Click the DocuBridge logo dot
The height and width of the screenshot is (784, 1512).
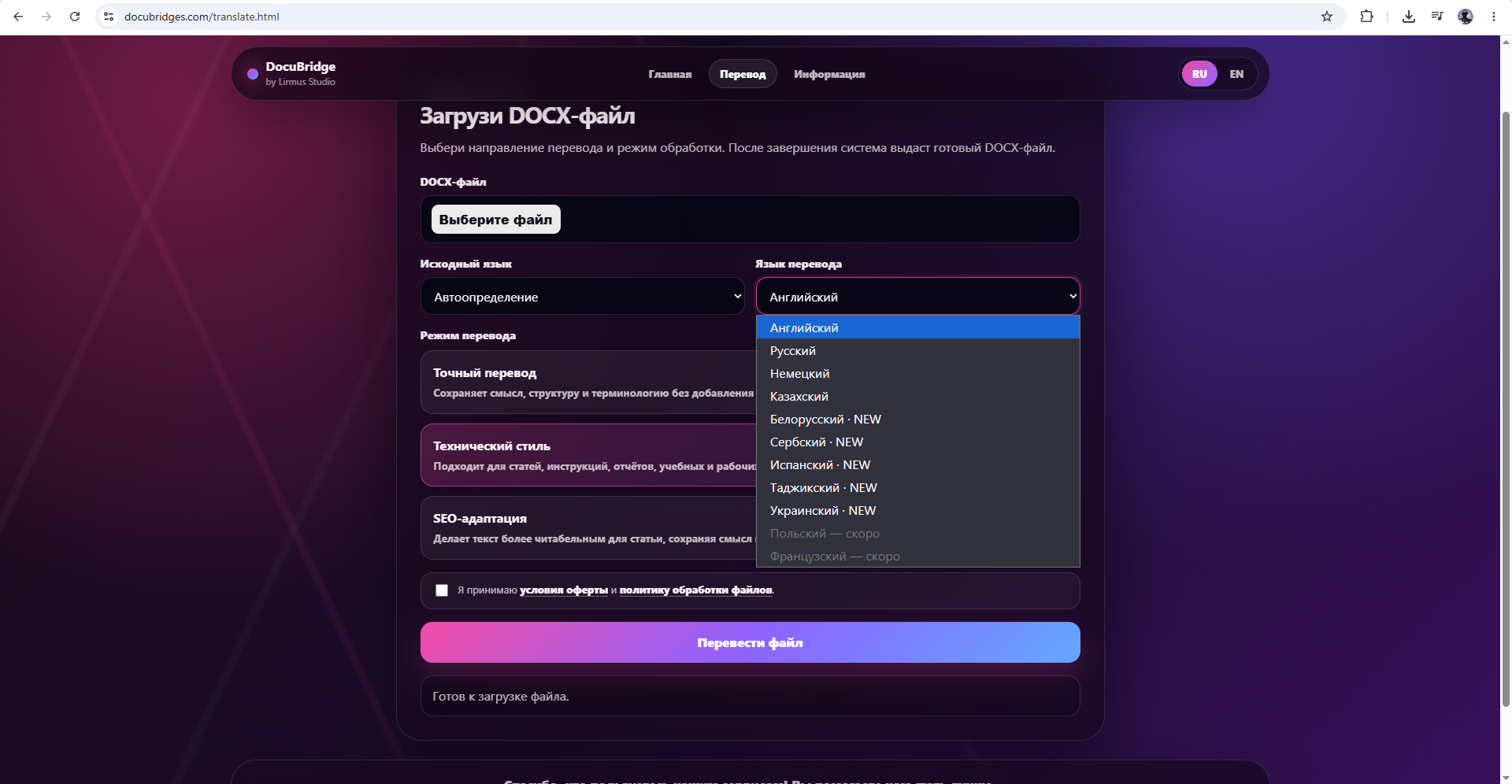253,74
